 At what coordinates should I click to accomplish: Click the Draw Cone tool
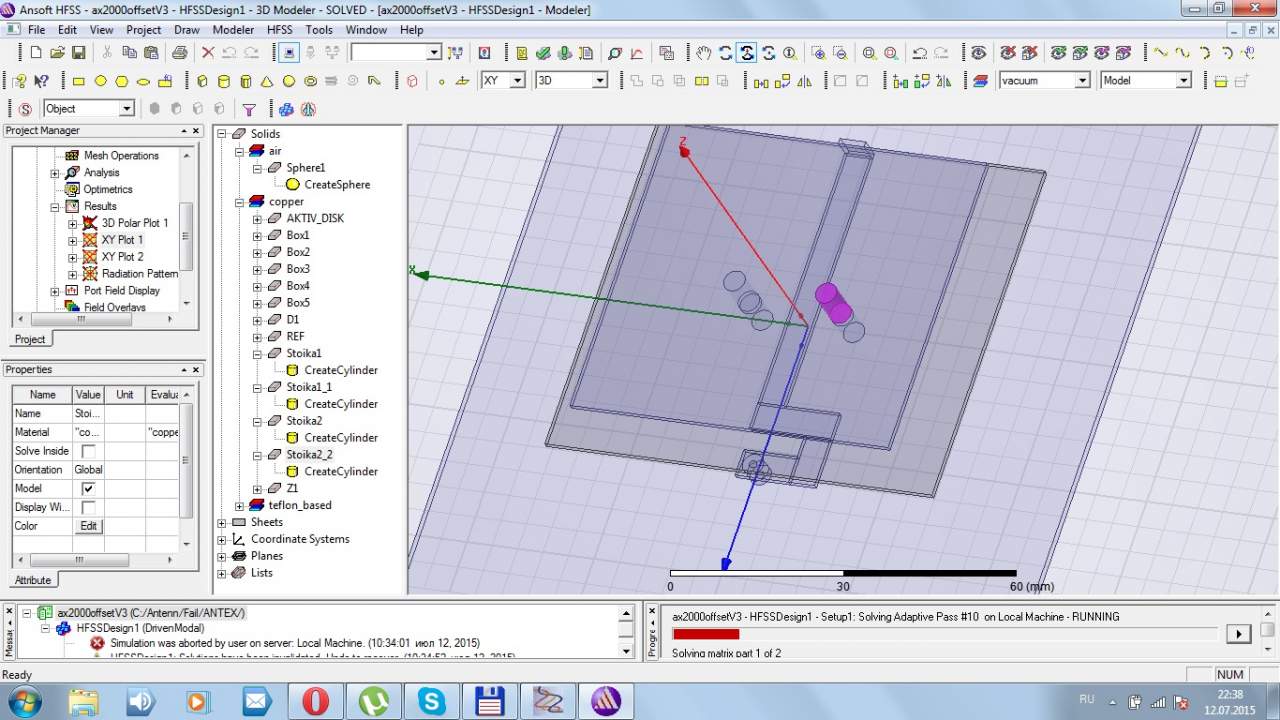coord(267,81)
